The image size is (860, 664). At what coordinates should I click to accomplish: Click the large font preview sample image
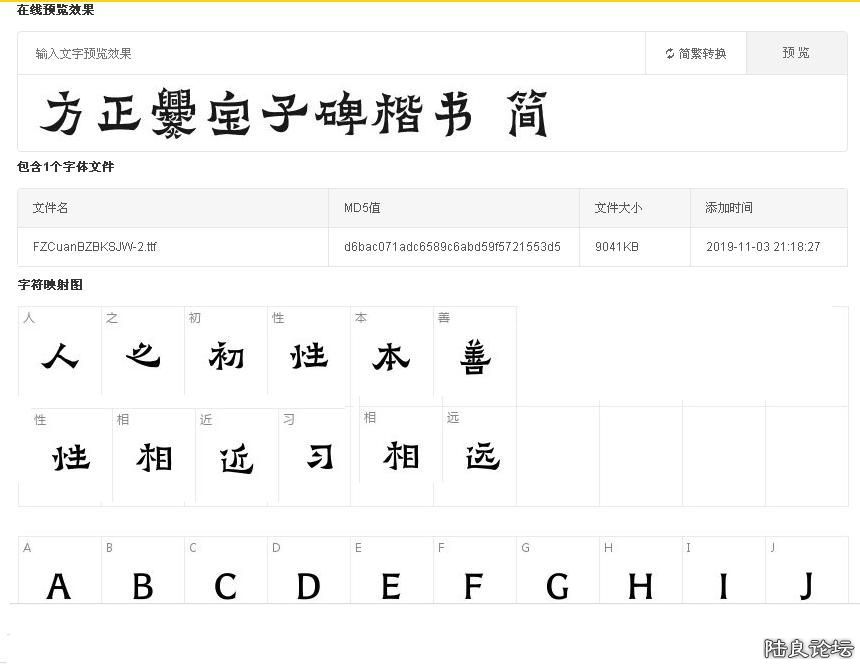click(x=294, y=114)
